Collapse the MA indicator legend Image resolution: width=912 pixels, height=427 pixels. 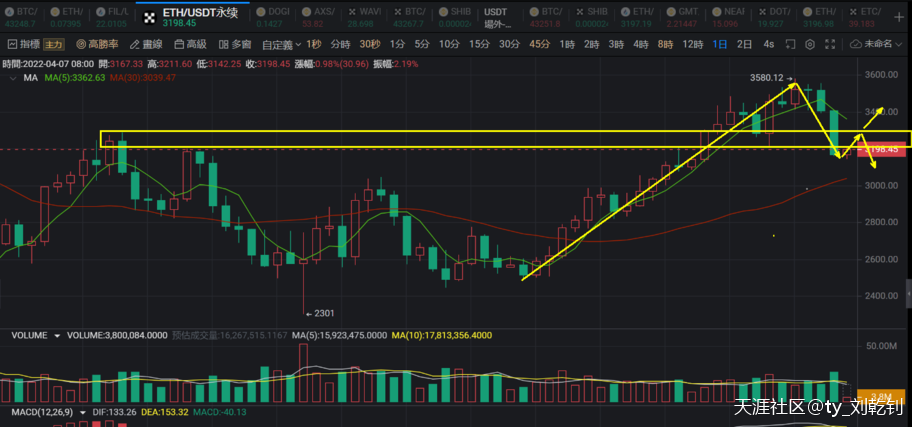point(11,77)
